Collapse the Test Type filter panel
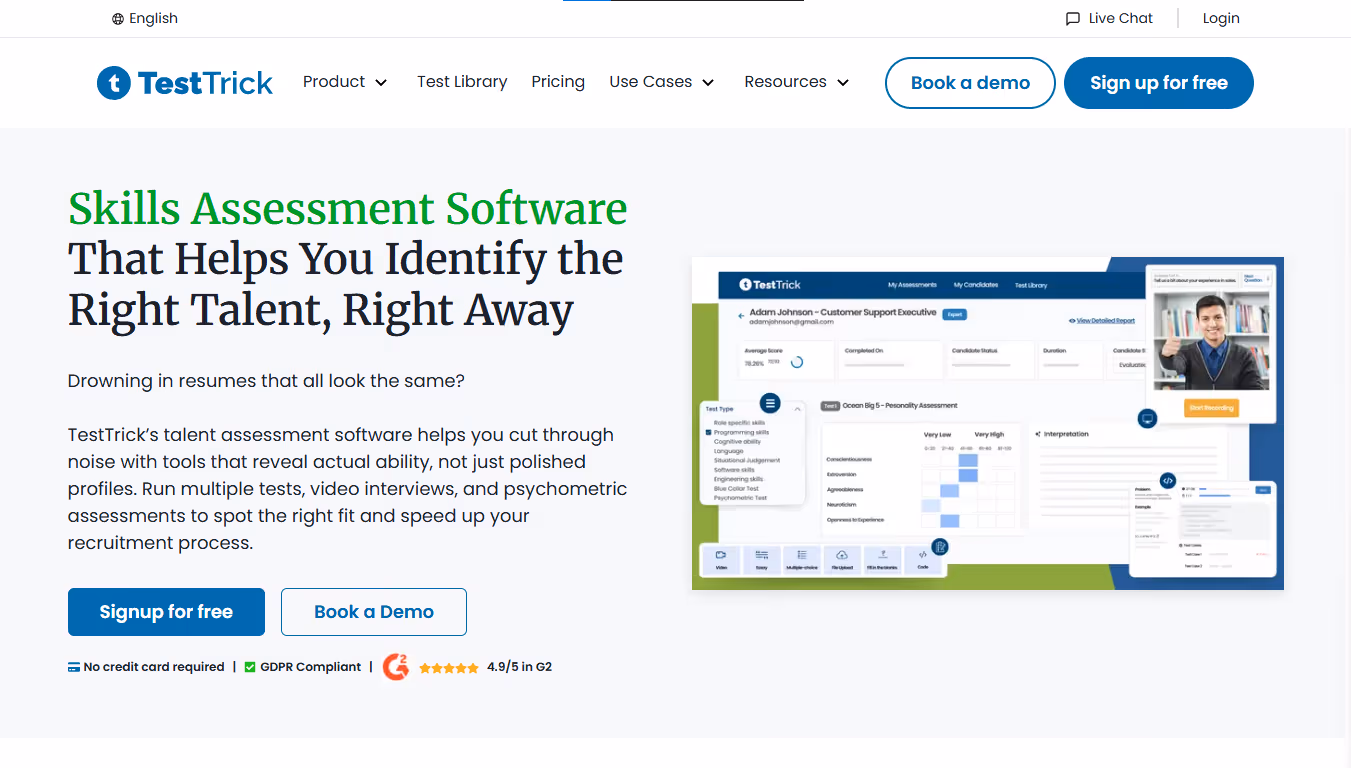This screenshot has height=768, width=1351. tap(798, 409)
